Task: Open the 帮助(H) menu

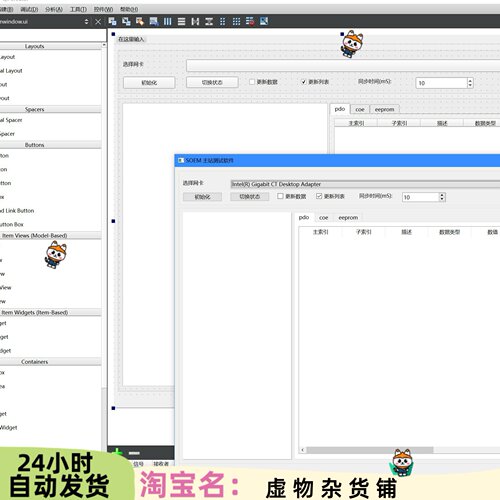Action: pyautogui.click(x=129, y=9)
